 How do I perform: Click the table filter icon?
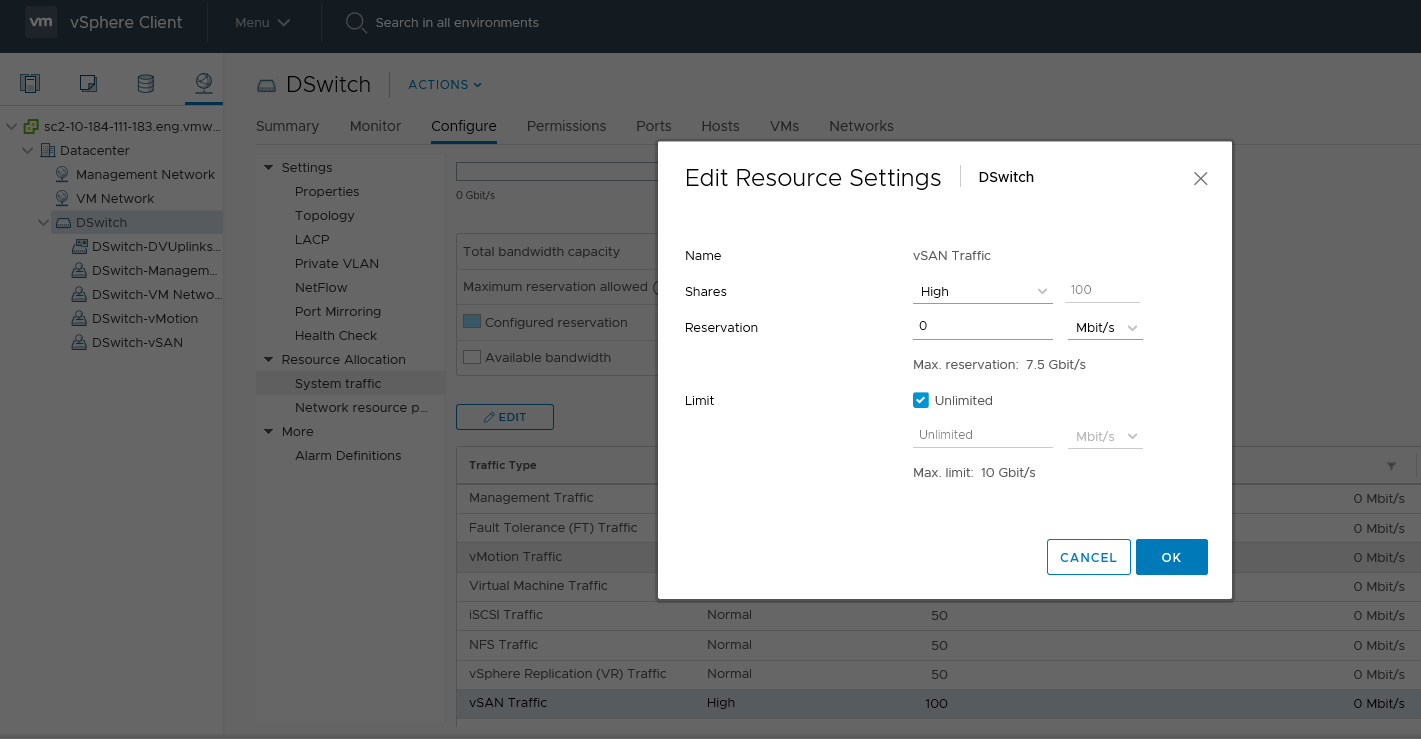(x=1391, y=466)
